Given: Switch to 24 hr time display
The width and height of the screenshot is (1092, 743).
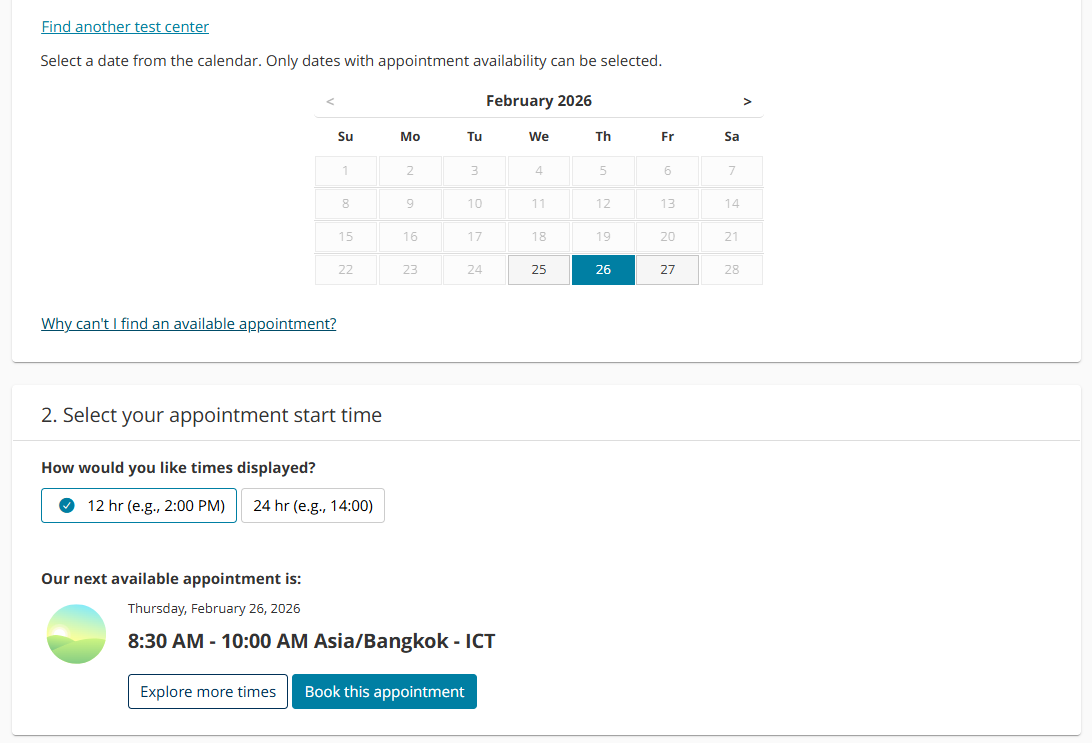Looking at the screenshot, I should tap(312, 506).
